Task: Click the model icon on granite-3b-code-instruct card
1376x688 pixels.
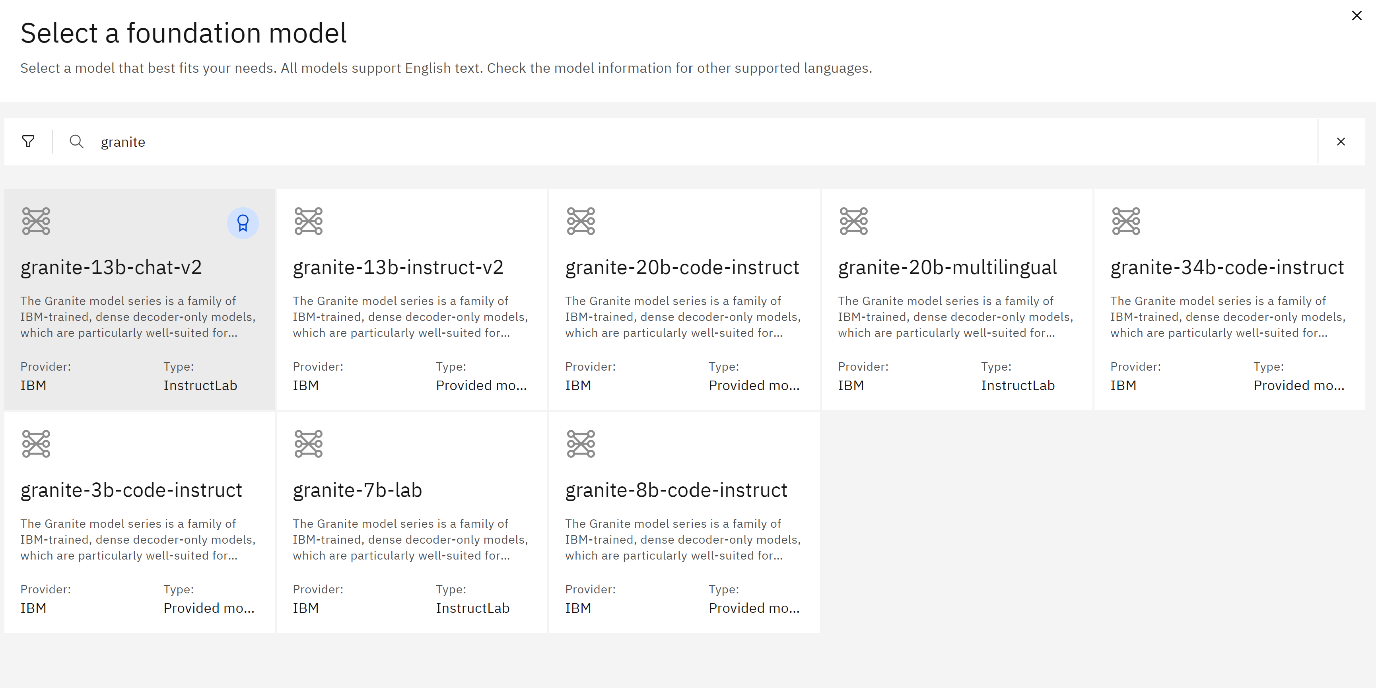Action: 36,444
